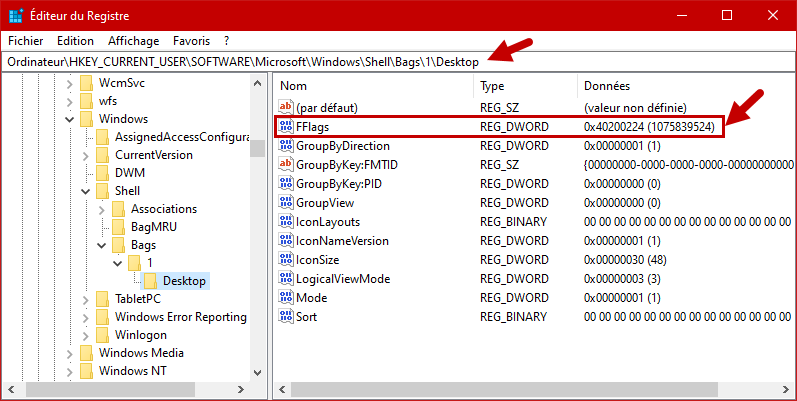Collapse the key named 1
797x401 pixels.
click(118, 263)
